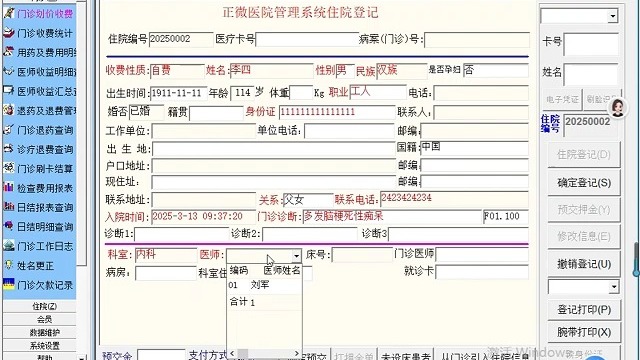The height and width of the screenshot is (360, 640).
Task: Click the 科室 field showing 内科
Action: point(166,255)
